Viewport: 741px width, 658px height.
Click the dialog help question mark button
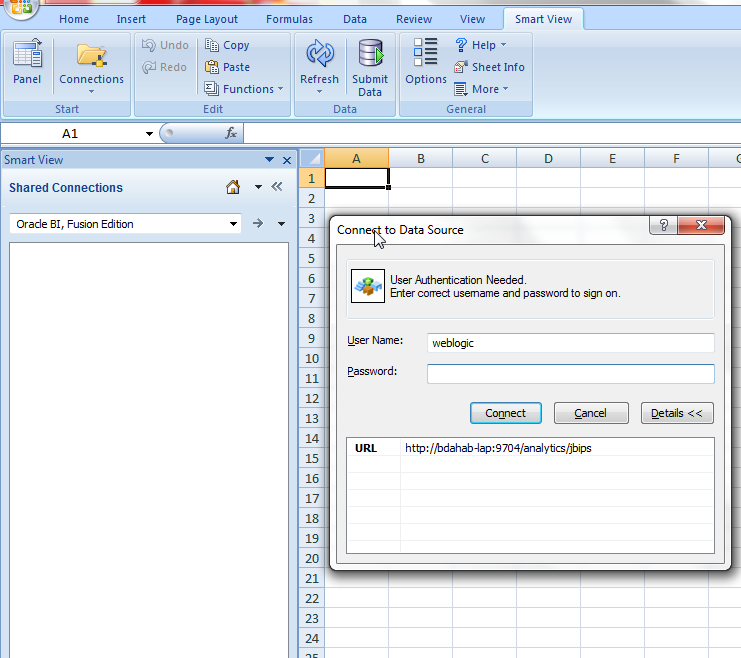[663, 225]
